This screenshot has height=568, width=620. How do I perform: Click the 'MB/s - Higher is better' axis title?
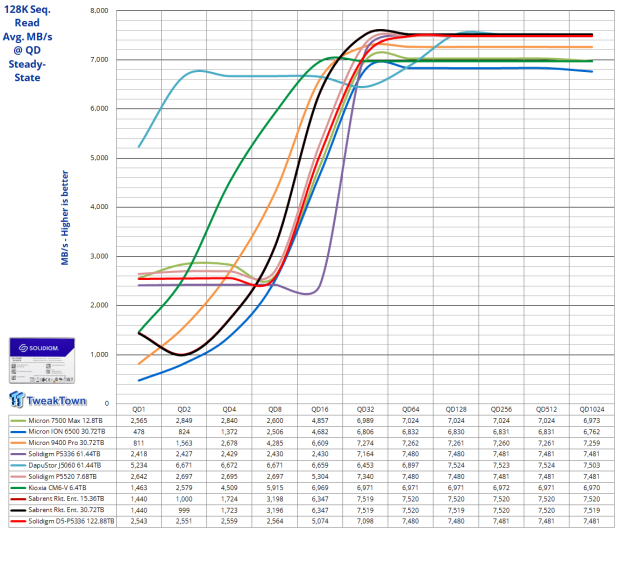[65, 218]
